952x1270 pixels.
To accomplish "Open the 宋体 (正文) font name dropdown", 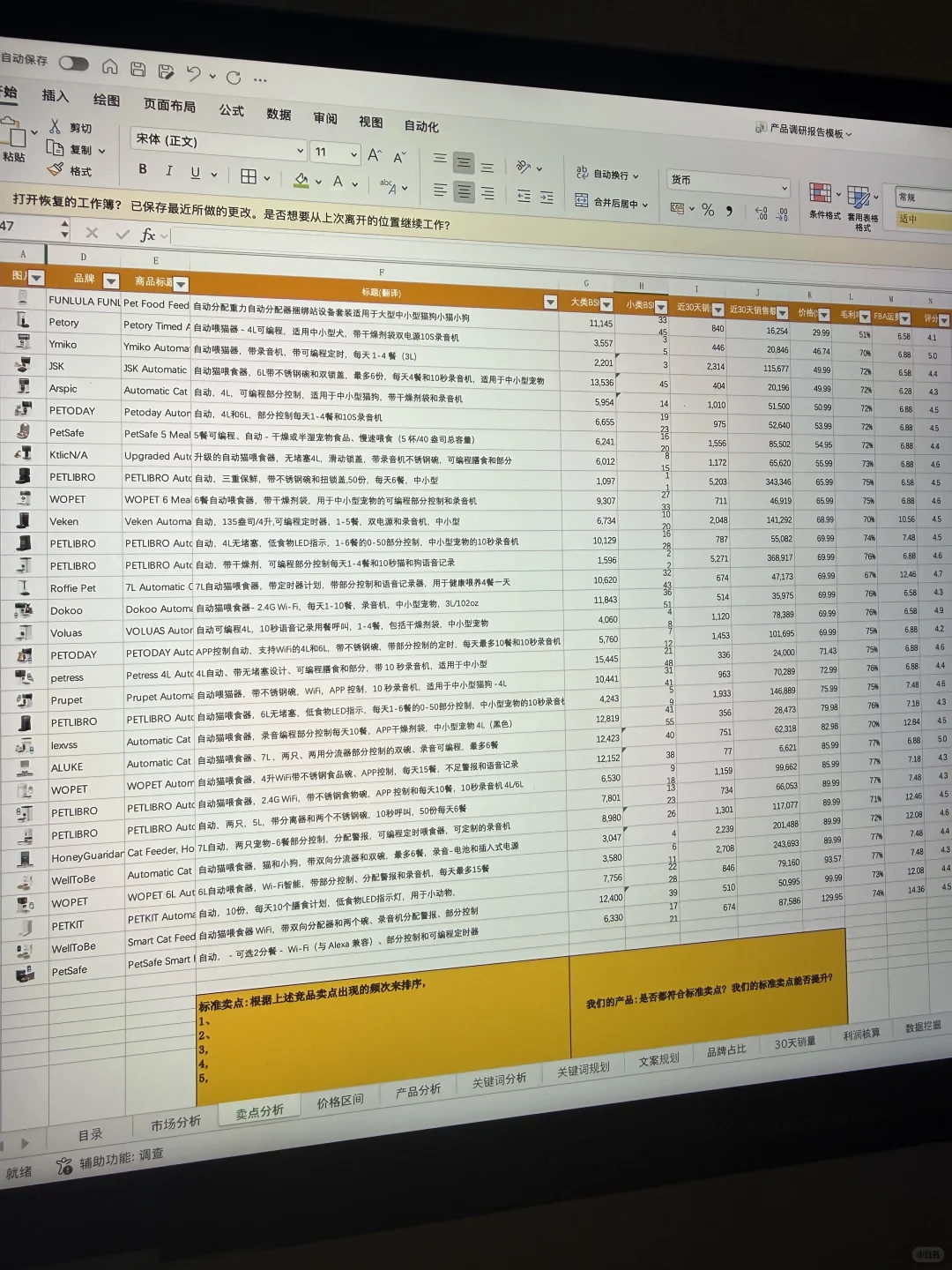I will pyautogui.click(x=300, y=151).
